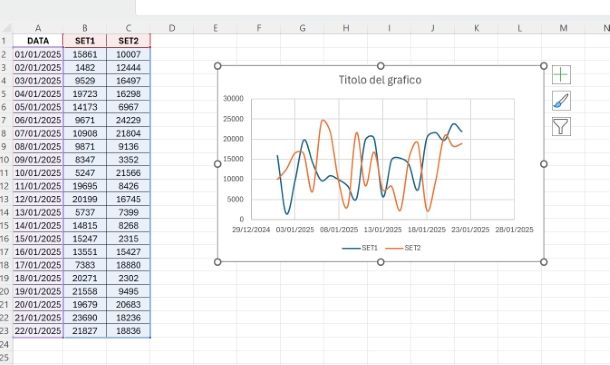
Task: Click the top-left chart resize handle
Action: tap(217, 66)
